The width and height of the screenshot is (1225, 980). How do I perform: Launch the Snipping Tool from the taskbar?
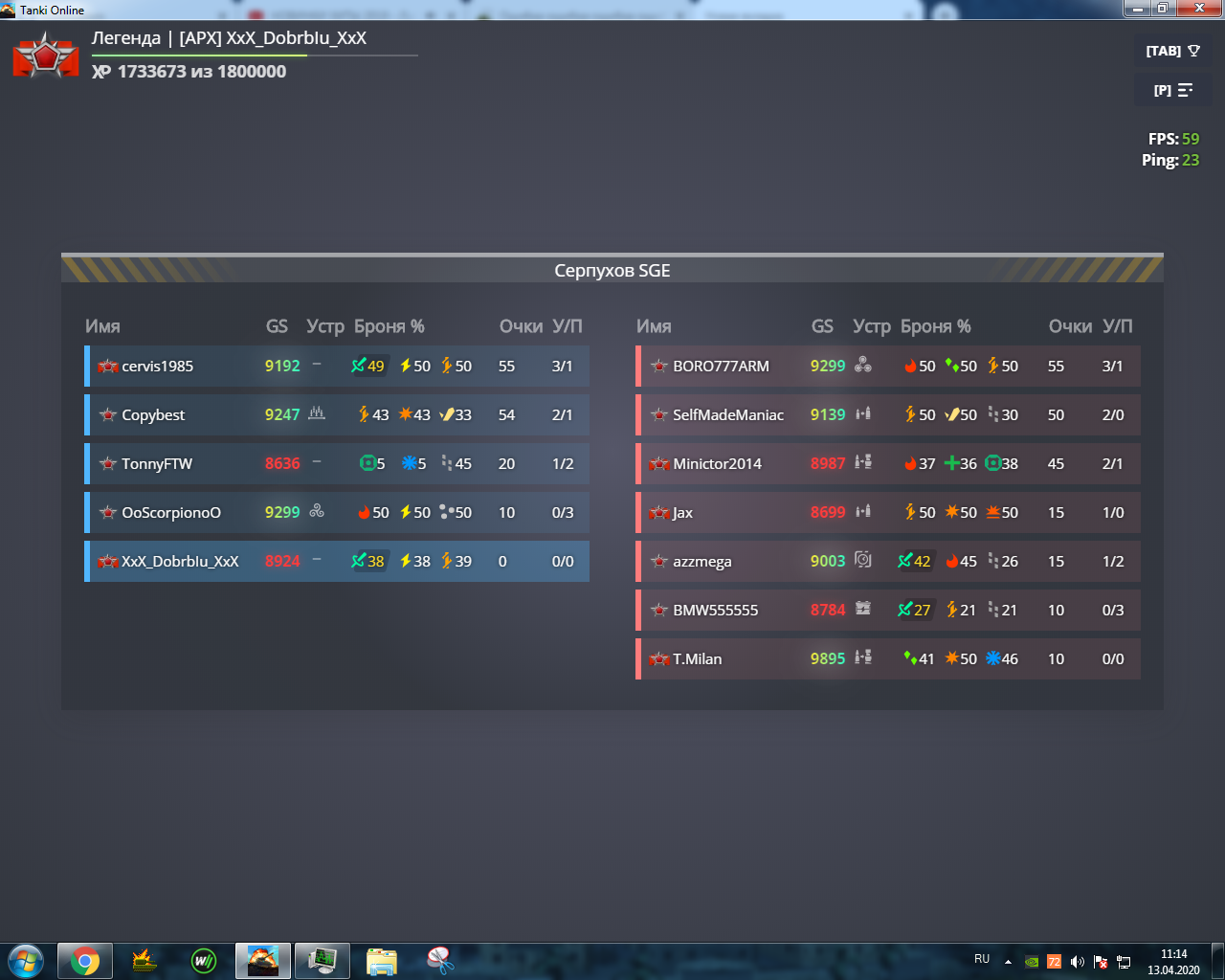441,961
